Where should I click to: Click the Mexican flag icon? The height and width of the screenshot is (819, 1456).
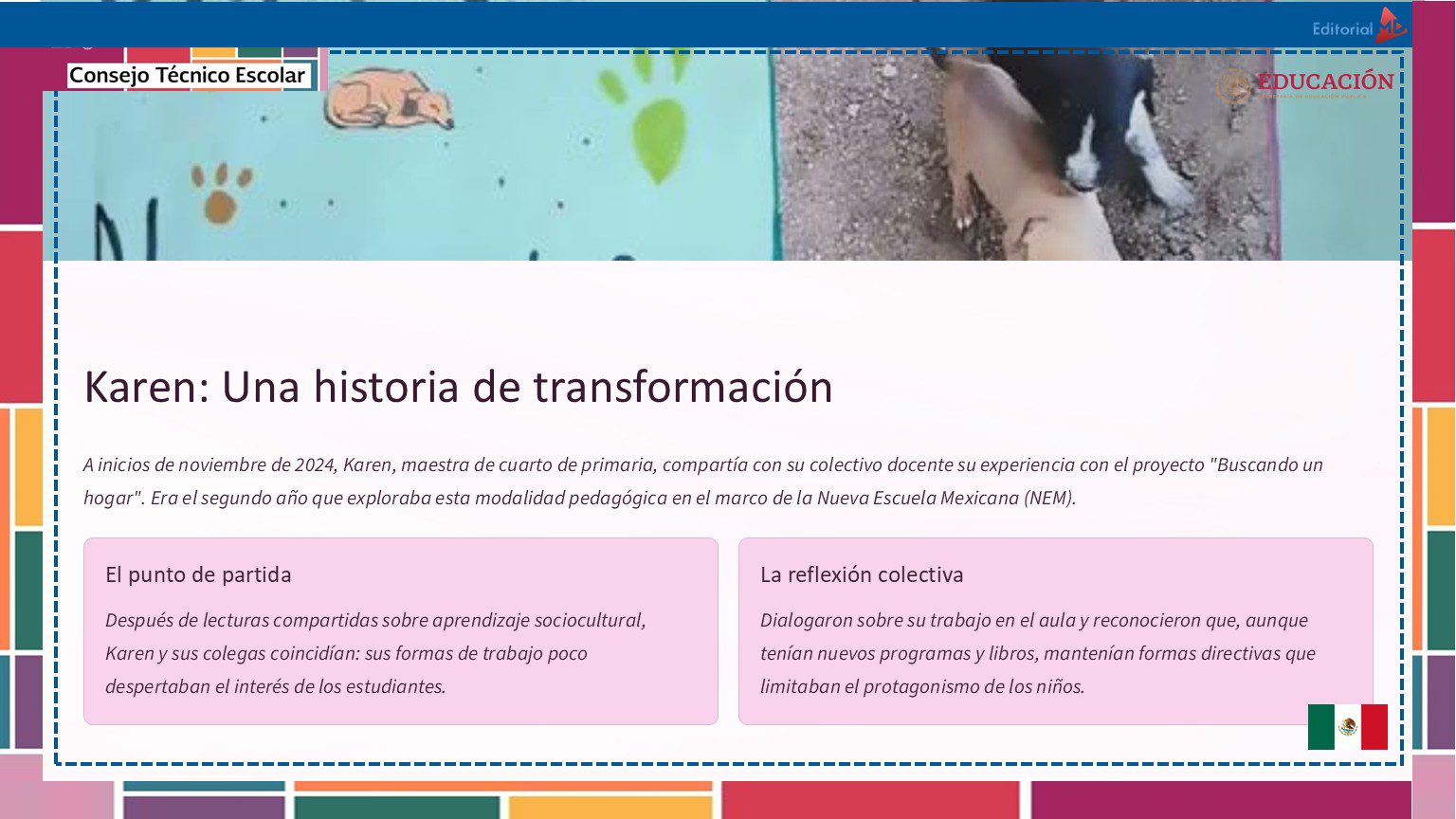click(1347, 727)
